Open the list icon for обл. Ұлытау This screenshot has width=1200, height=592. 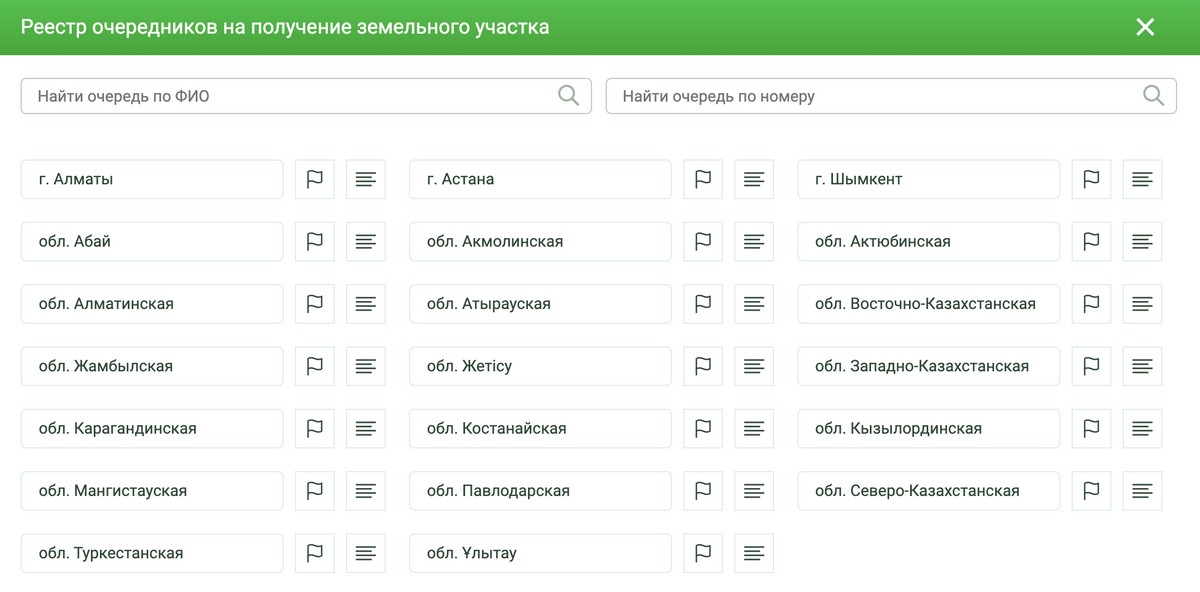coord(754,553)
